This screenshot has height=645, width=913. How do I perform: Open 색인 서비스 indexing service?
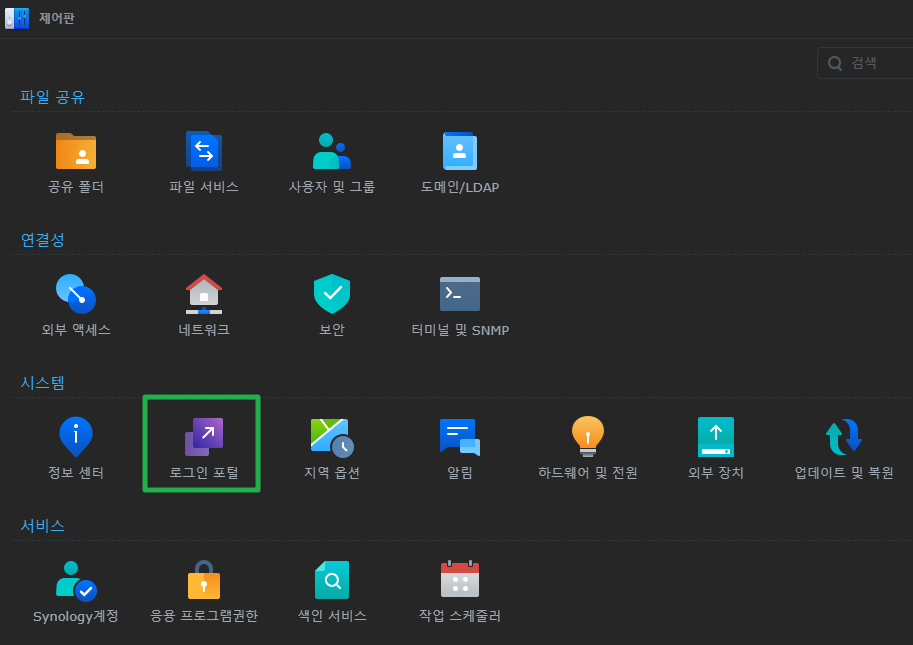click(x=332, y=581)
